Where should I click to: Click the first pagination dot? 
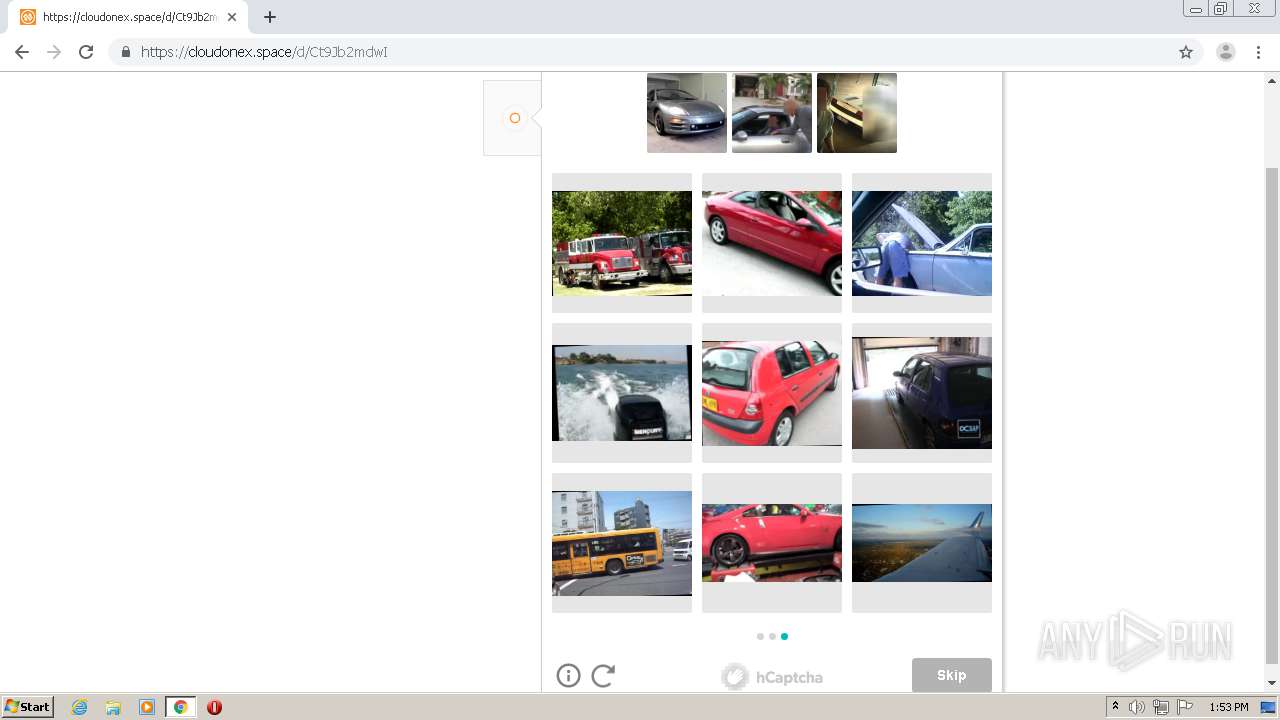pyautogui.click(x=760, y=636)
